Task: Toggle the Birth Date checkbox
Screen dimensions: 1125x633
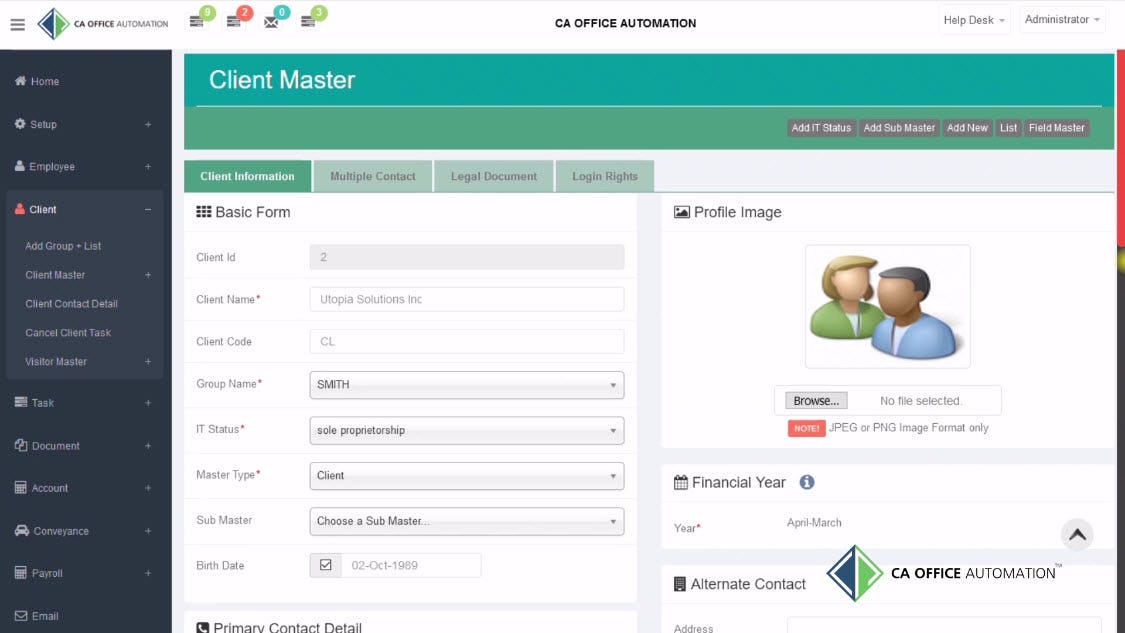Action: point(324,565)
